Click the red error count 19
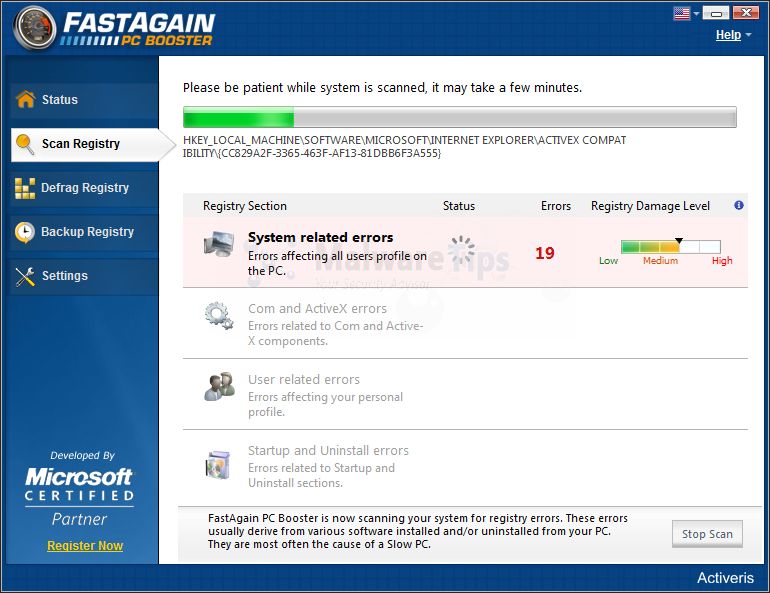Viewport: 770px width, 593px height. 545,253
